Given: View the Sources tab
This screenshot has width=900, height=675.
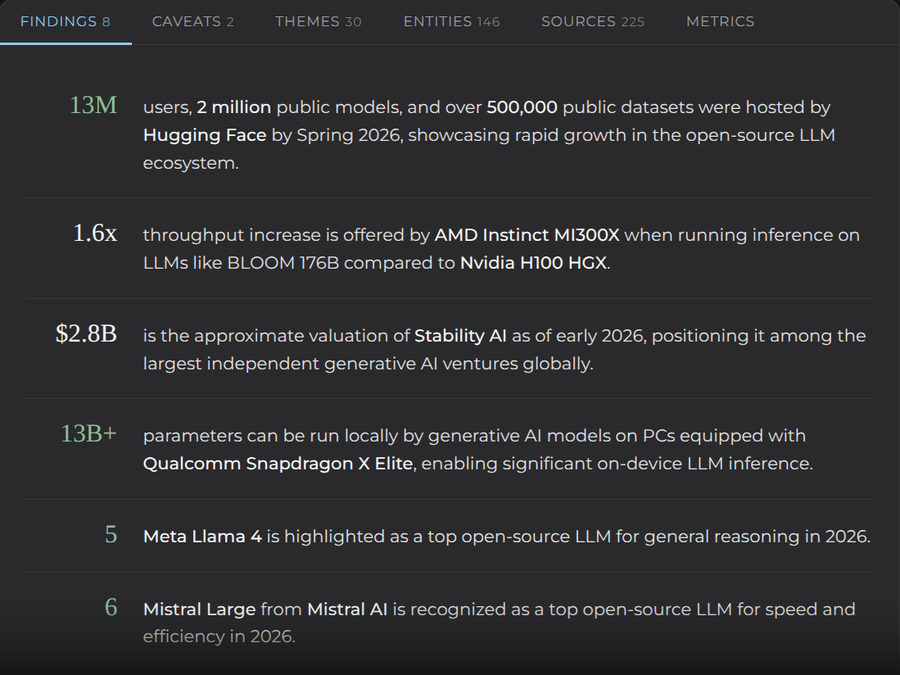Looking at the screenshot, I should (x=593, y=22).
